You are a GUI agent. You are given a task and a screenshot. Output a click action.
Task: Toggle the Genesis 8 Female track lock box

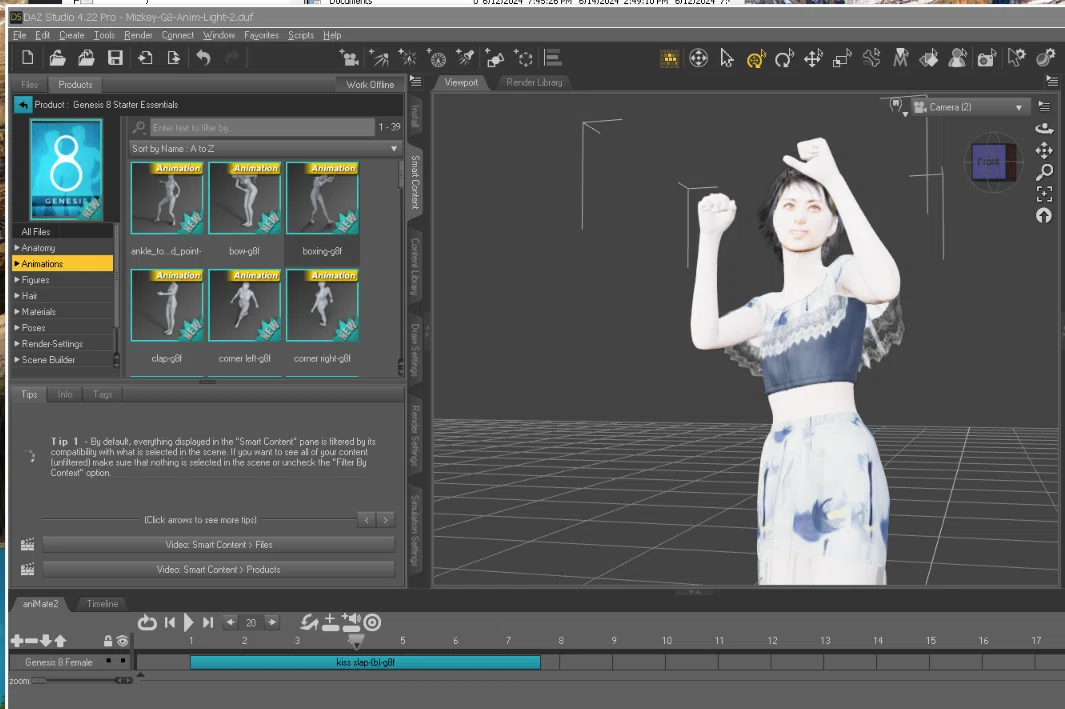tap(109, 660)
